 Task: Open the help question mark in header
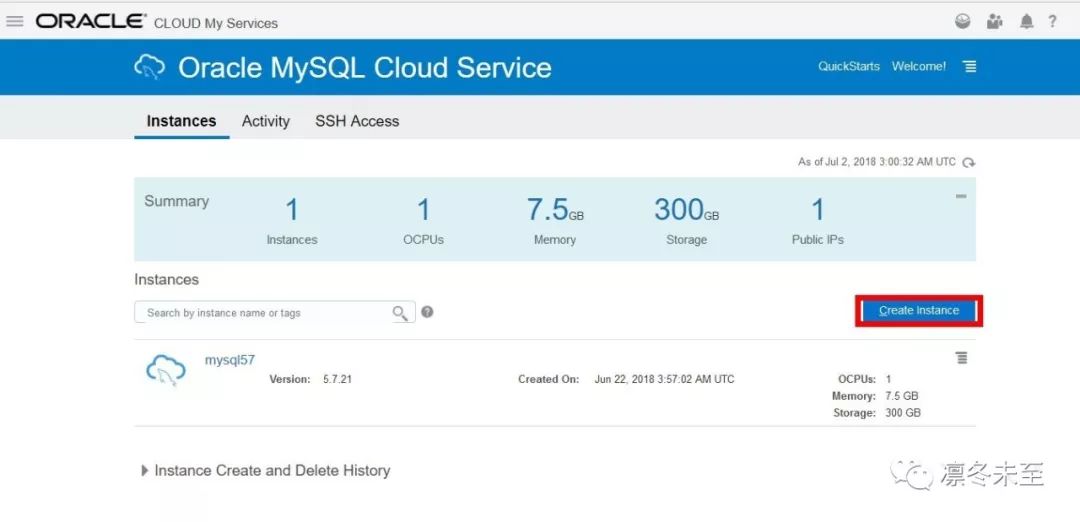pyautogui.click(x=1052, y=21)
